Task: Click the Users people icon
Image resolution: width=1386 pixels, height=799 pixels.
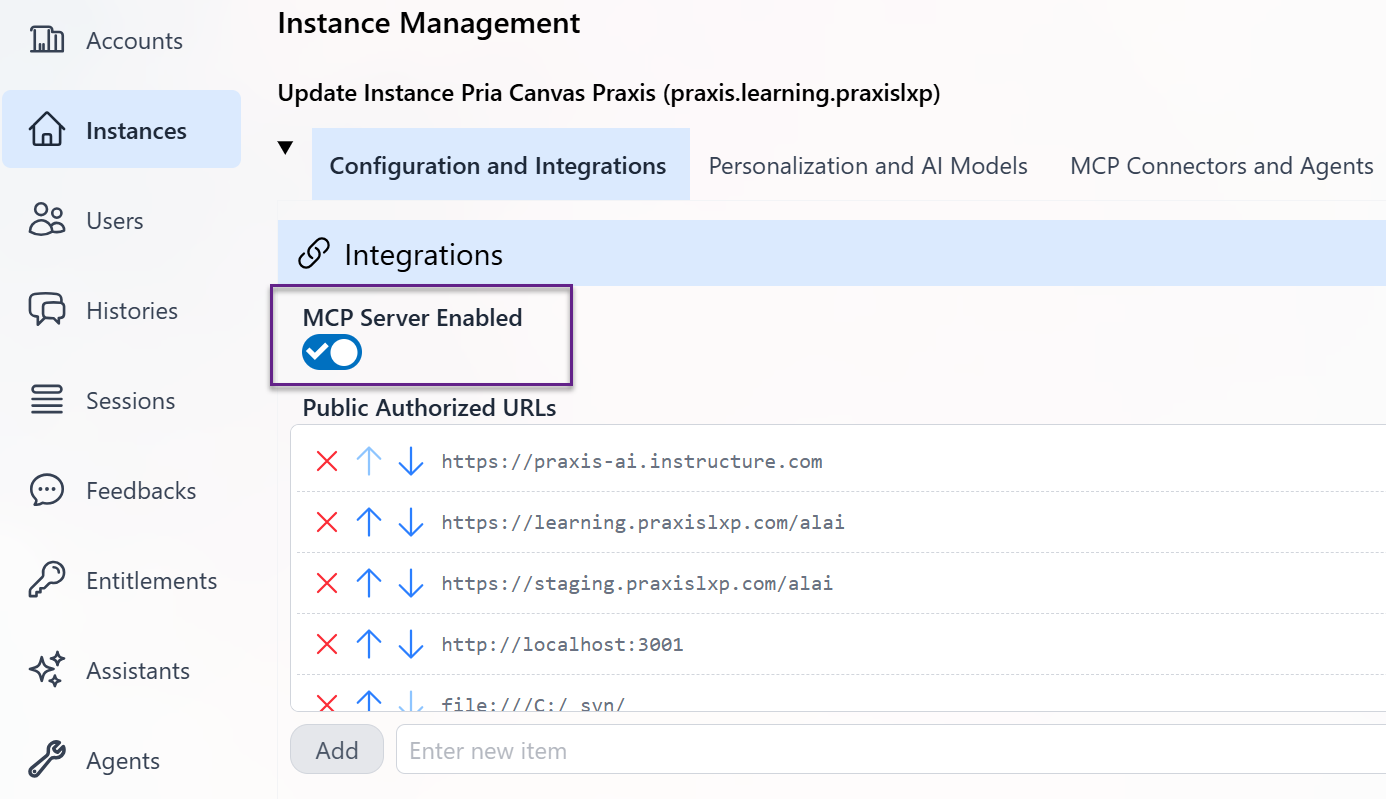Action: coord(47,221)
